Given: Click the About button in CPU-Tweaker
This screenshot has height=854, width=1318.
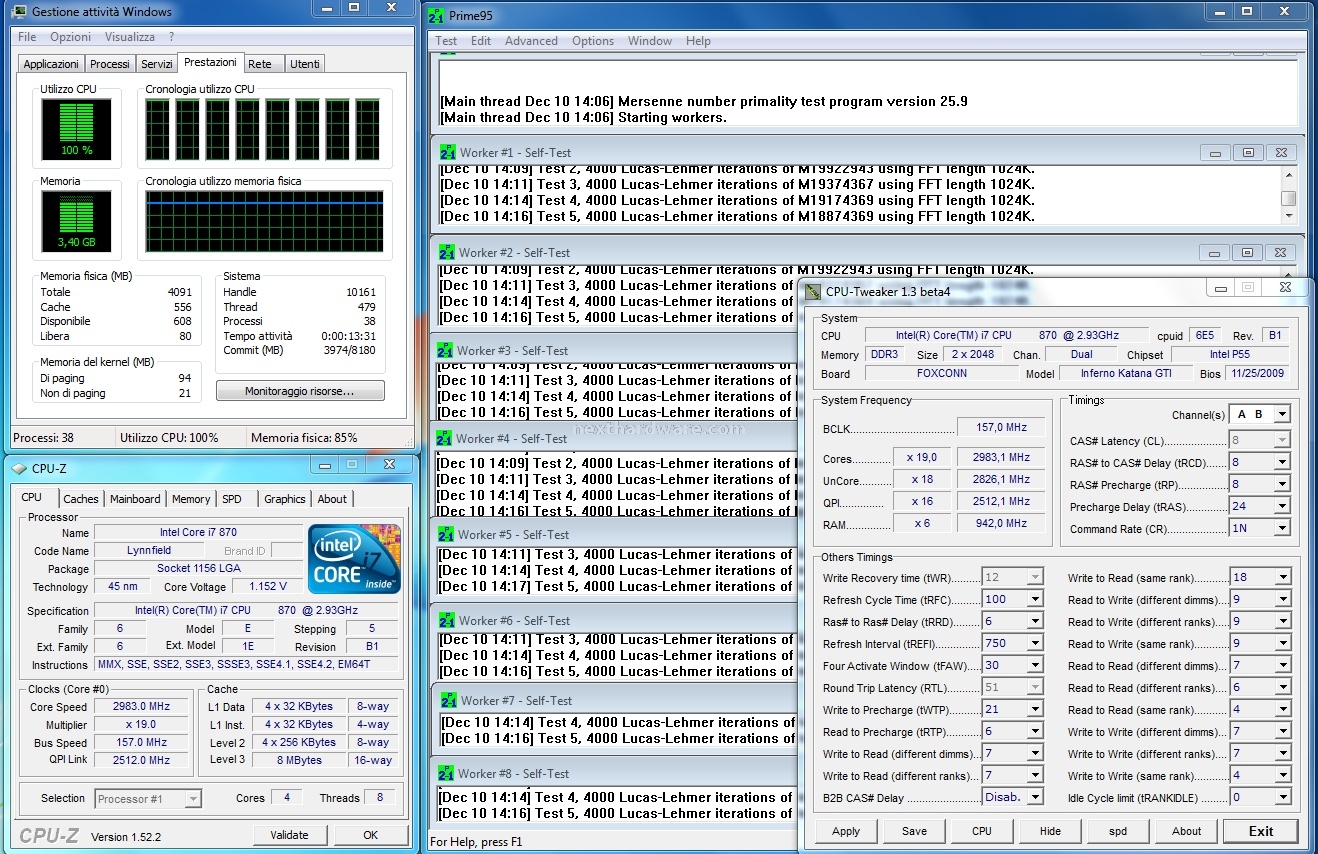Looking at the screenshot, I should (1187, 831).
